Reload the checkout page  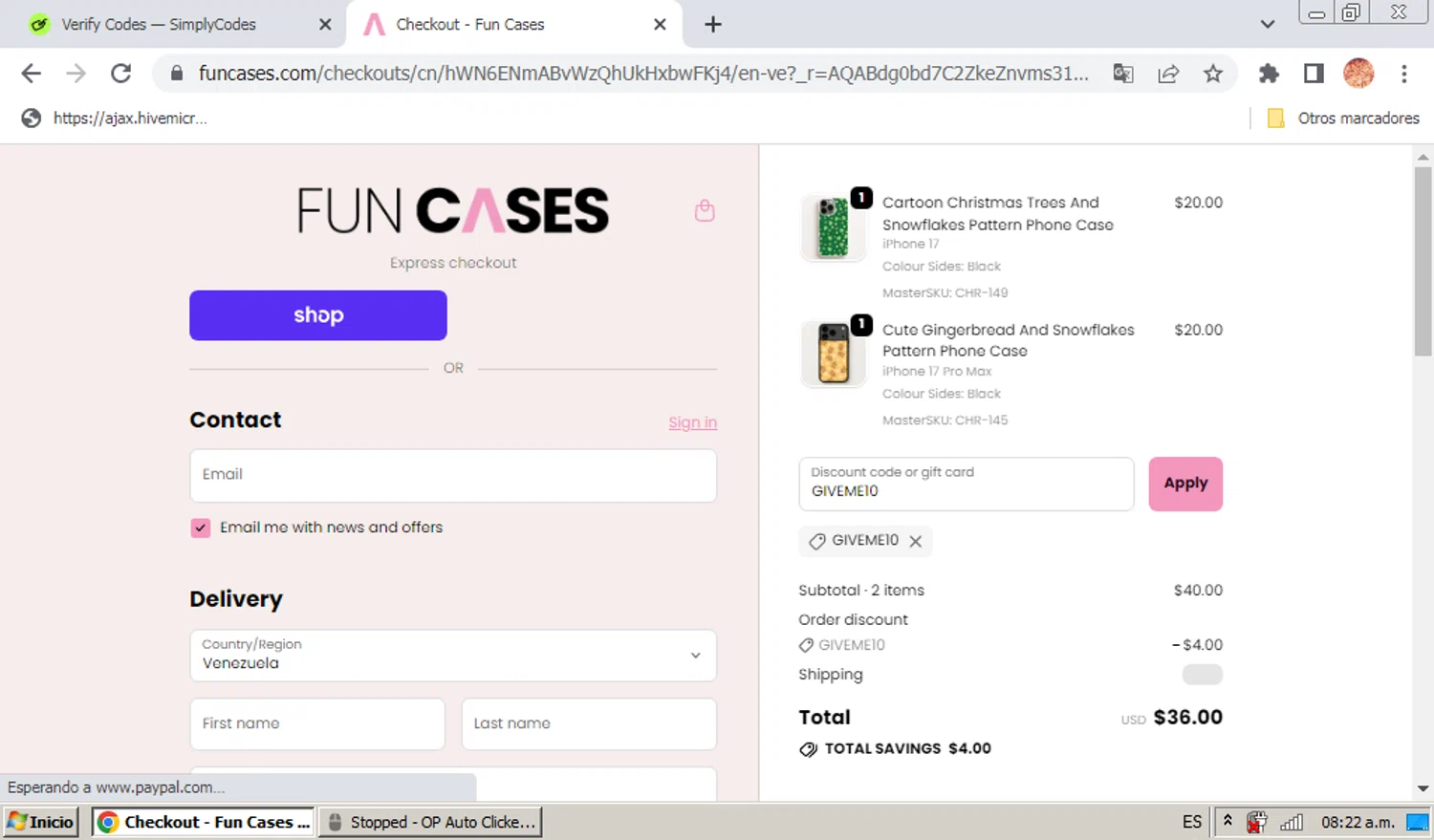point(120,74)
